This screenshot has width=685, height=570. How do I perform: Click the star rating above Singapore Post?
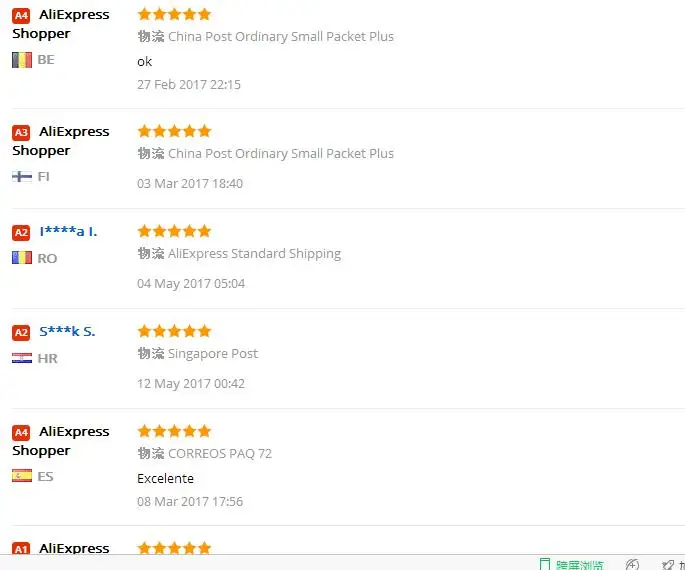[x=174, y=331]
